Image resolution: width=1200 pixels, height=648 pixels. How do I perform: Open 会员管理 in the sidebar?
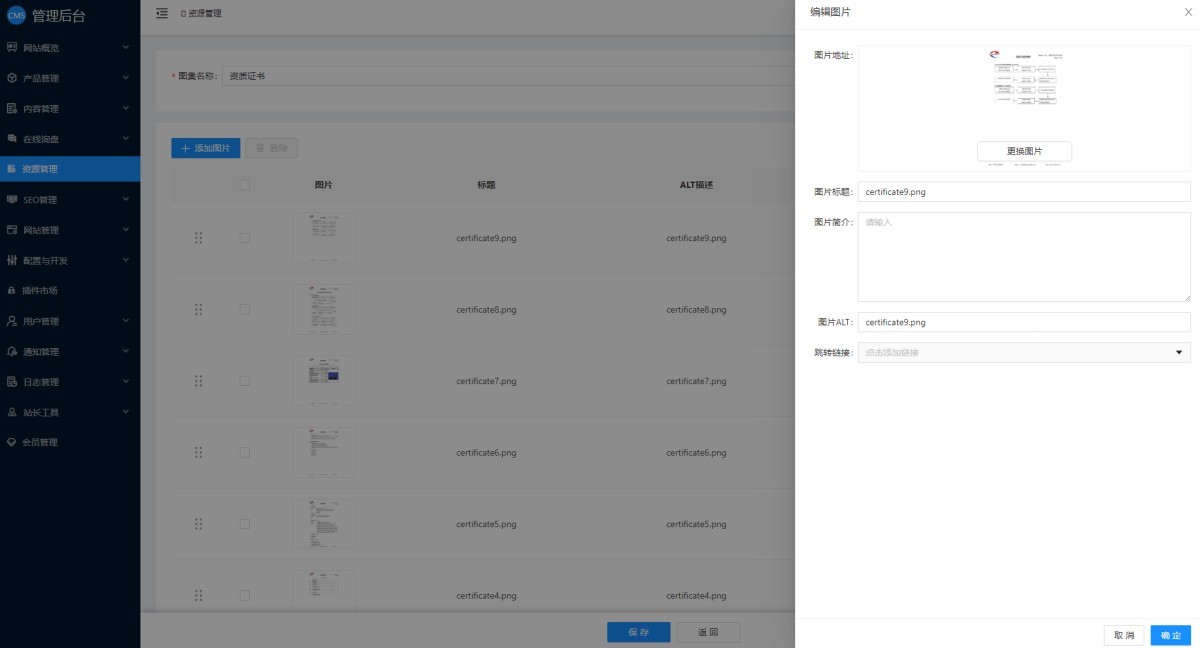pyautogui.click(x=40, y=443)
